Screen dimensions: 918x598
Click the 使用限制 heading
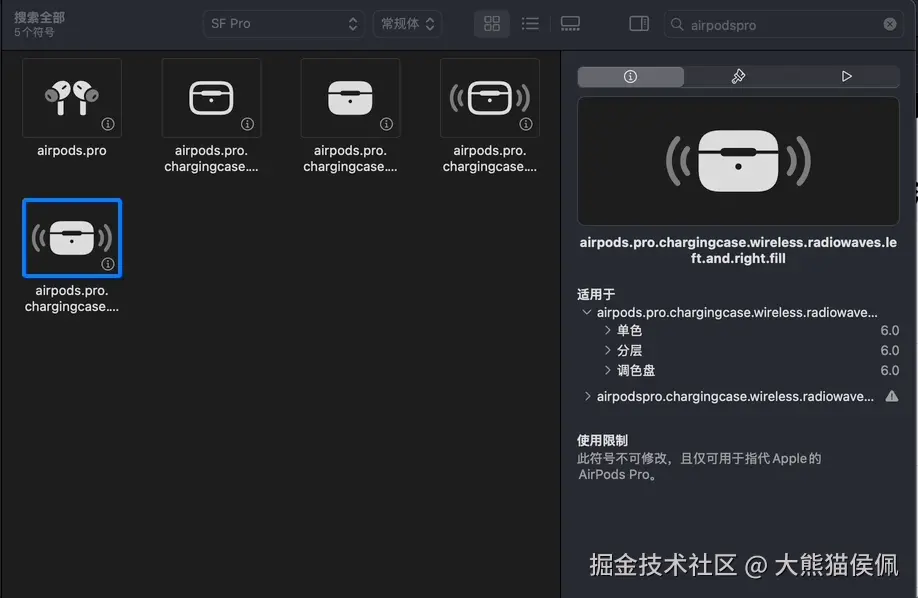pos(602,440)
